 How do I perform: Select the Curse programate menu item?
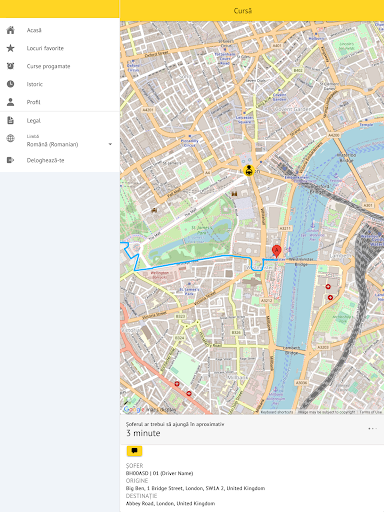pyautogui.click(x=60, y=66)
